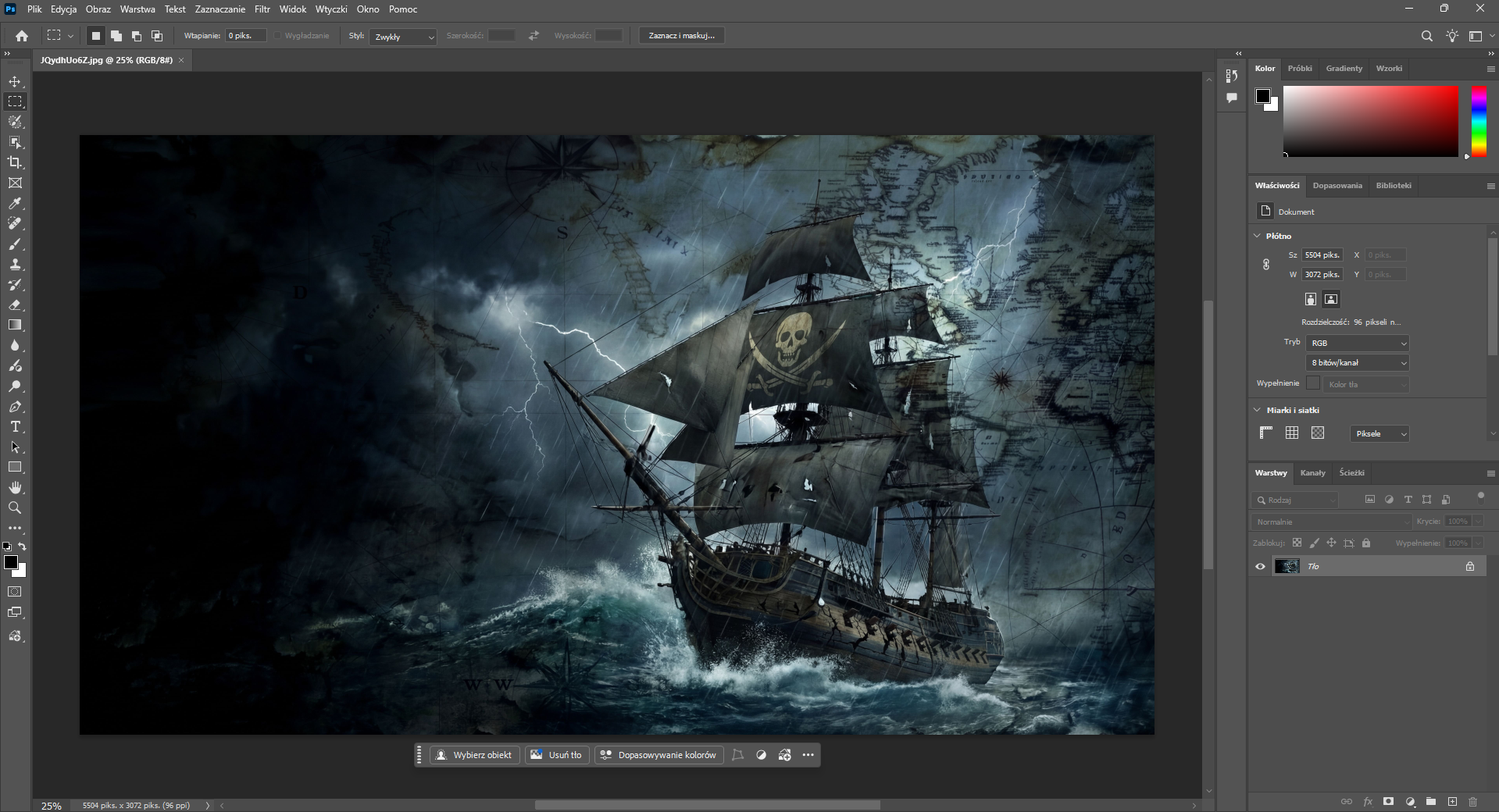Image resolution: width=1499 pixels, height=812 pixels.
Task: Toggle grid display in Miarki i siatki
Action: click(1292, 433)
